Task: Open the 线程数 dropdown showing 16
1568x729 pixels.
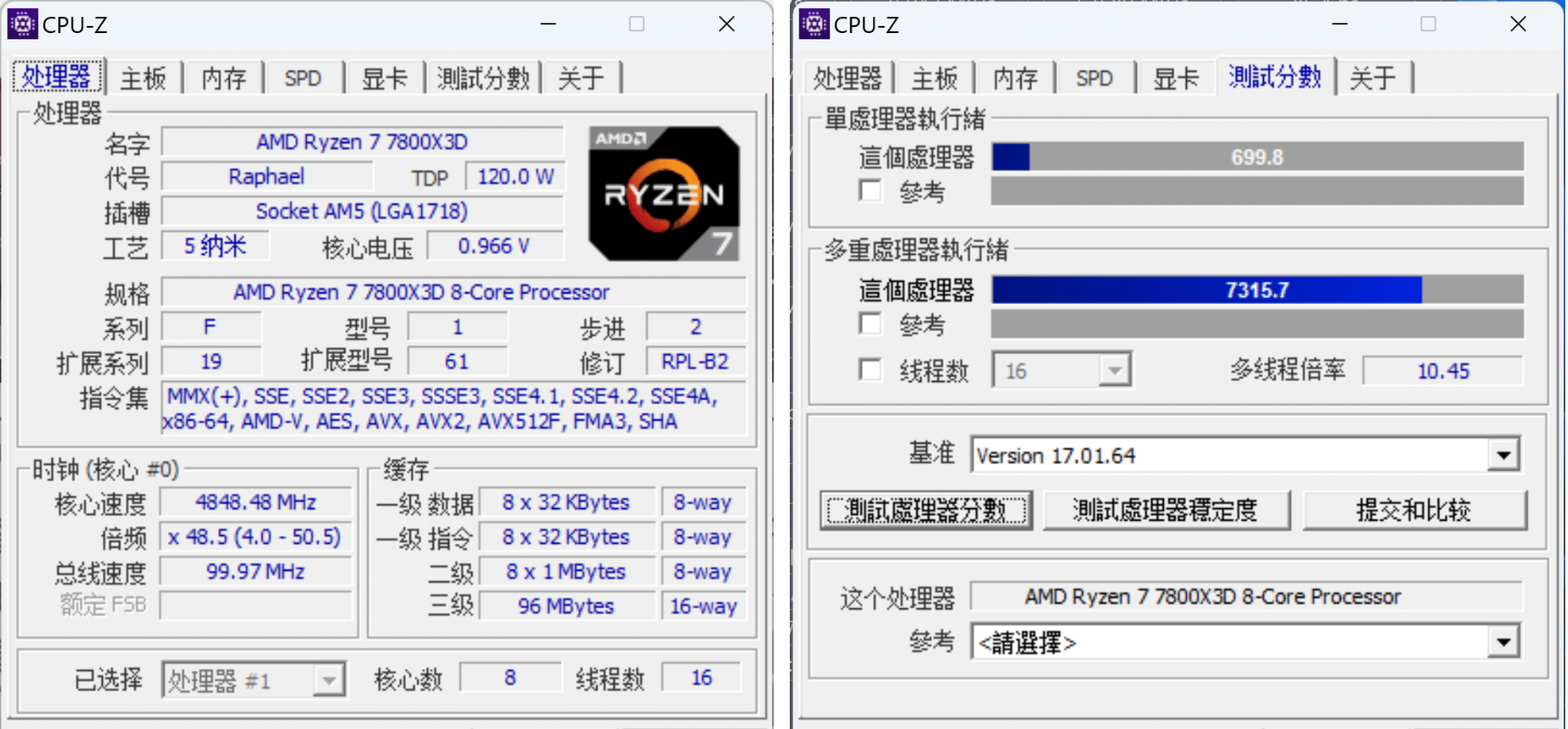Action: tap(1062, 370)
